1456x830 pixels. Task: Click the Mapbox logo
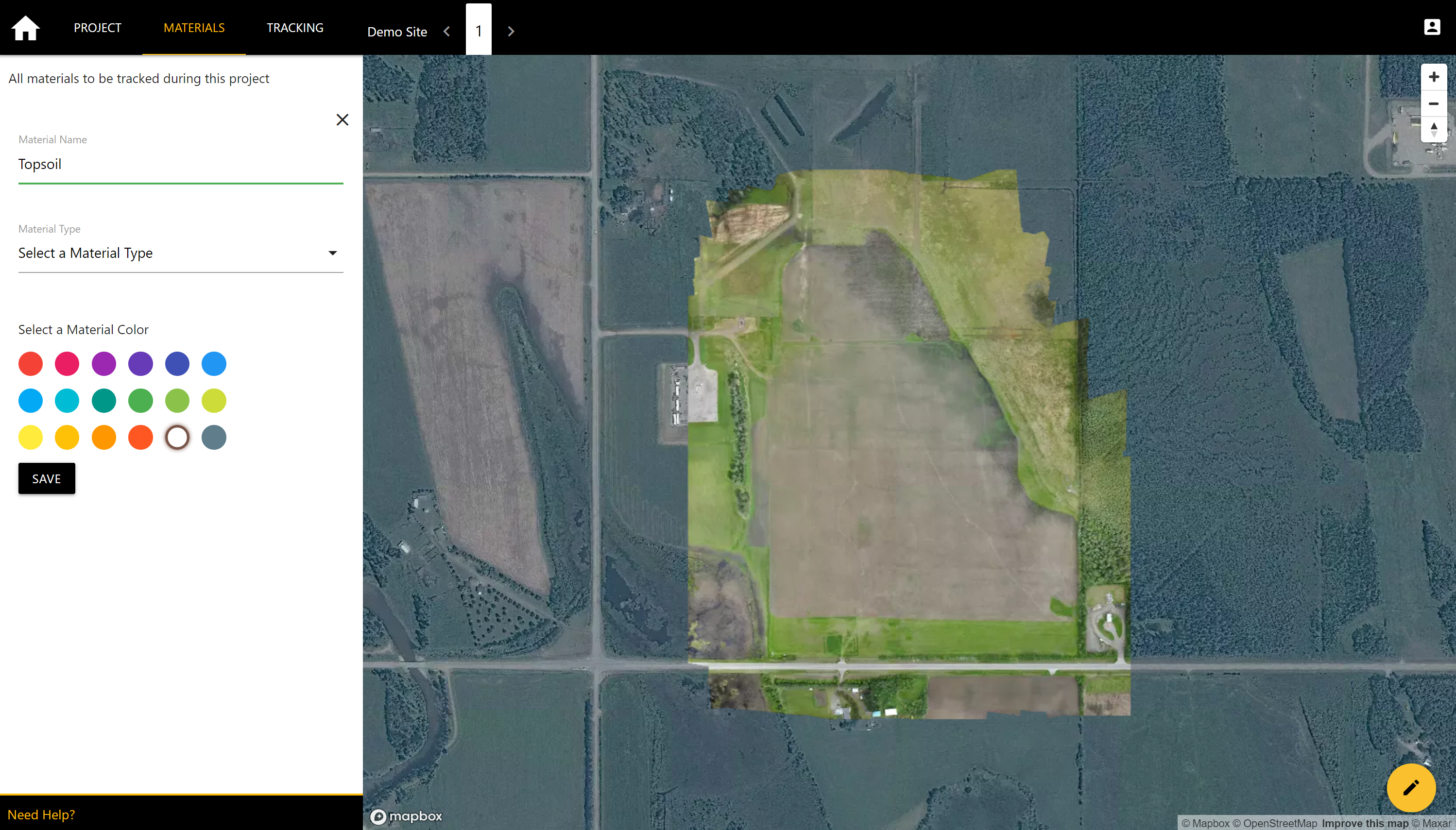point(407,816)
